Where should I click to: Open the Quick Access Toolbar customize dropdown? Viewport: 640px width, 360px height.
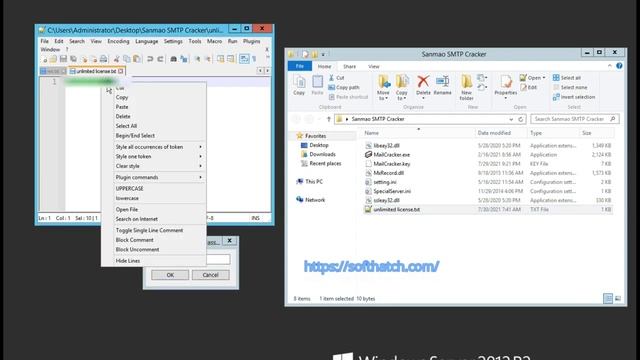pos(323,54)
